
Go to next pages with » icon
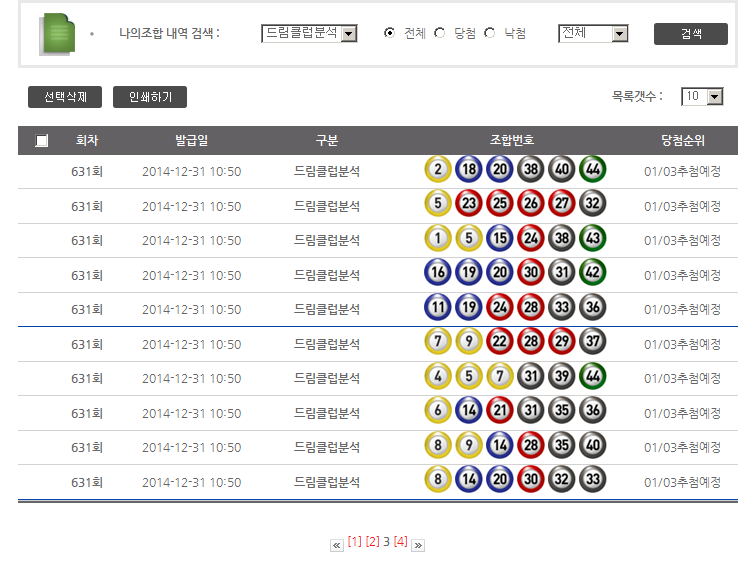(x=418, y=545)
